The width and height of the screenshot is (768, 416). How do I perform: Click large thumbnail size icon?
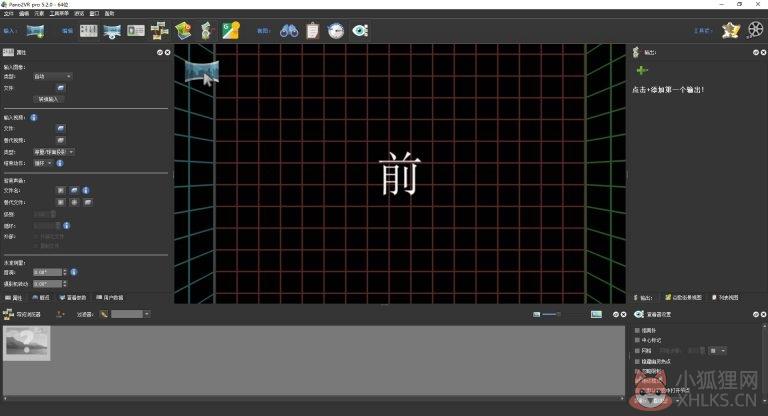point(596,314)
